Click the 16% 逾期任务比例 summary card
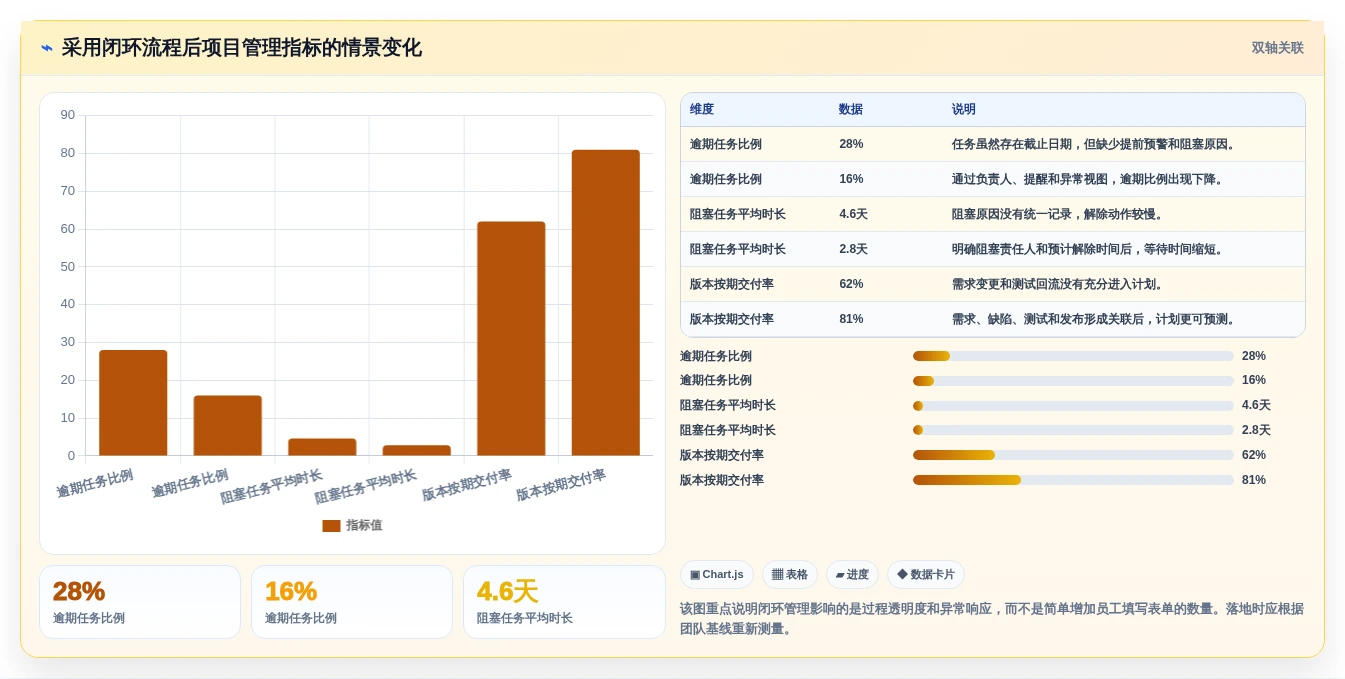 352,602
